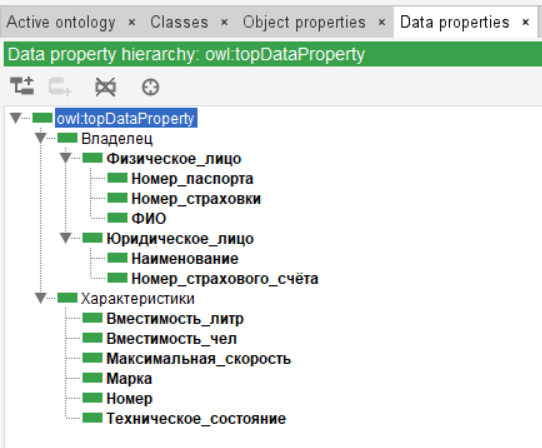
Task: Select the Максимальная_скорость property
Action: click(x=199, y=358)
